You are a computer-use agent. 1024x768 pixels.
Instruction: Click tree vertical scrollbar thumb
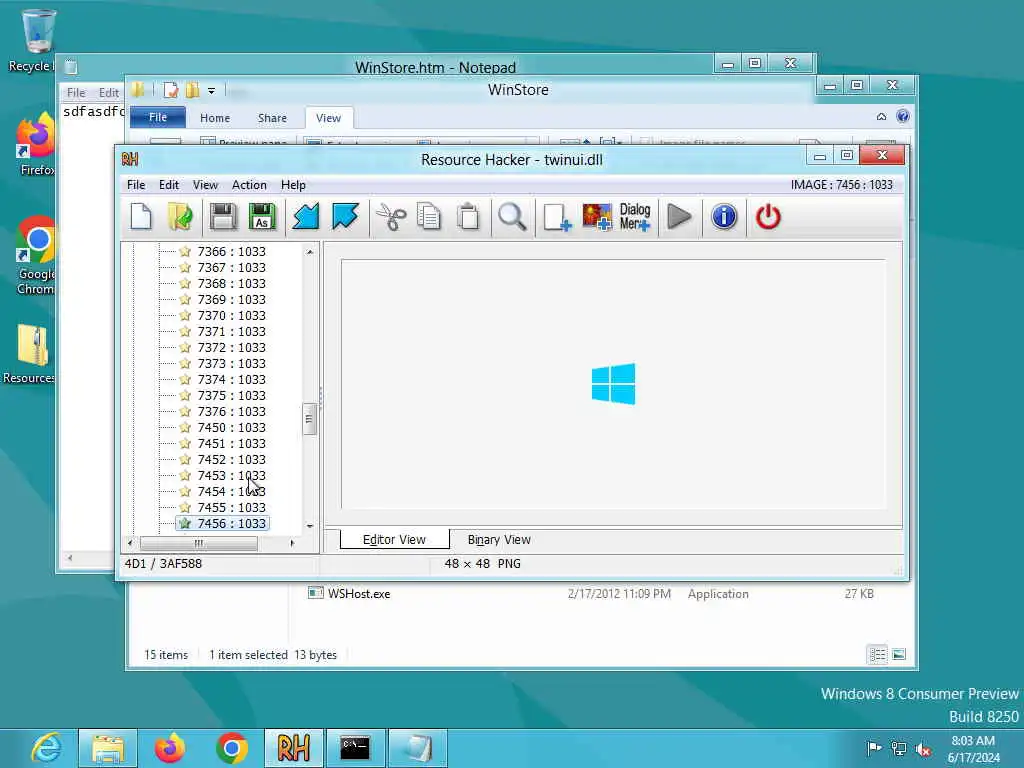310,419
